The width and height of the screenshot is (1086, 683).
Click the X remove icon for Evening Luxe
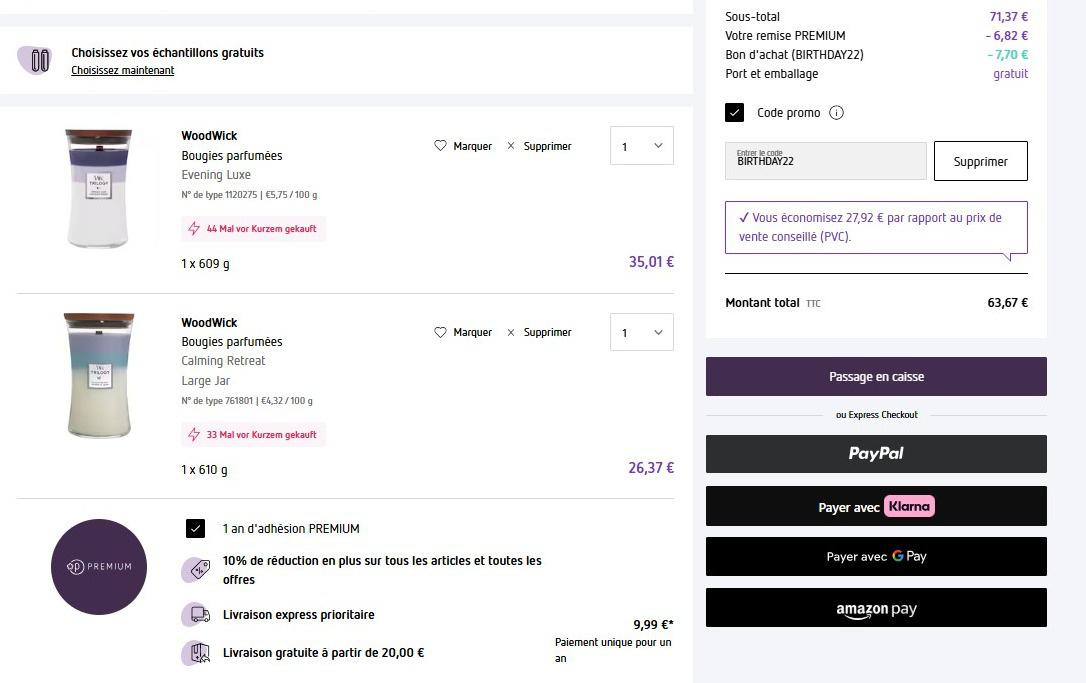(x=511, y=146)
